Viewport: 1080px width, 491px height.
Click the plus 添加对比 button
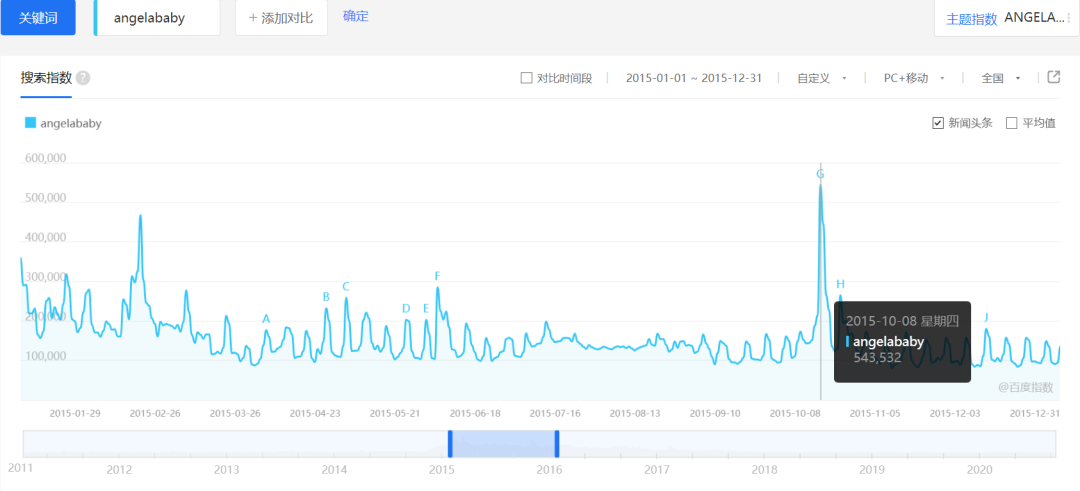click(x=281, y=18)
